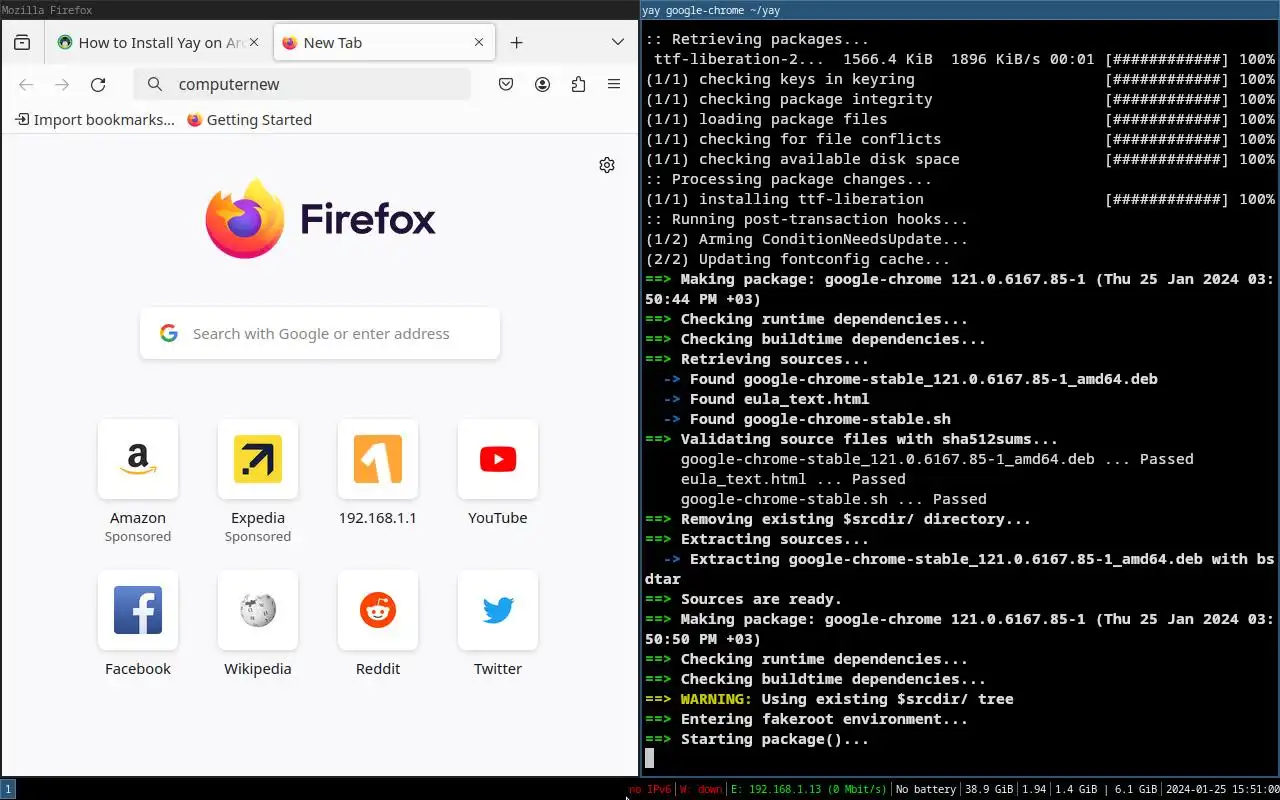Select workspace 1 in status bar
The width and height of the screenshot is (1280, 800).
point(7,789)
